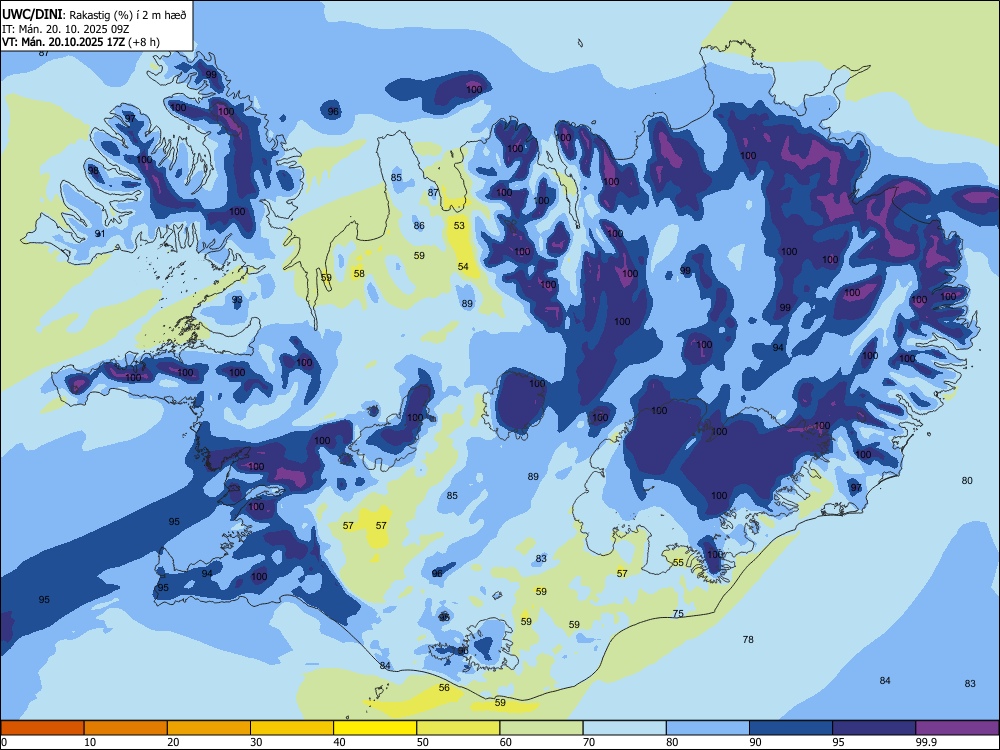
Task: Click the map value '58'
Action: tap(359, 274)
